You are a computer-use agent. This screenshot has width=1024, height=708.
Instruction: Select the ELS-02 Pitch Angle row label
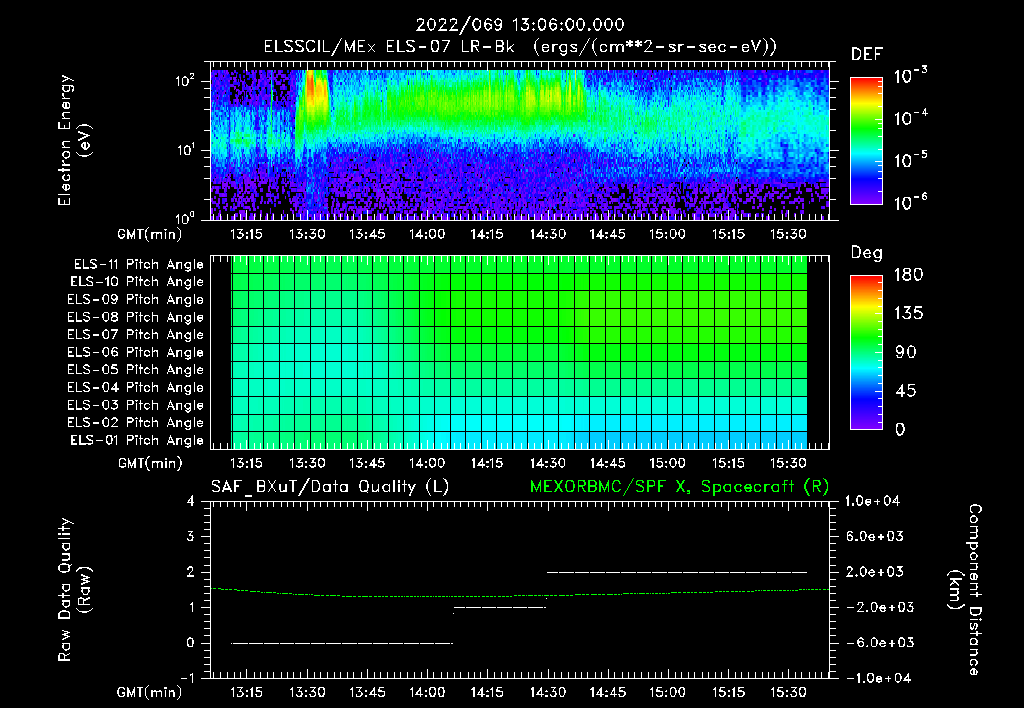point(136,423)
